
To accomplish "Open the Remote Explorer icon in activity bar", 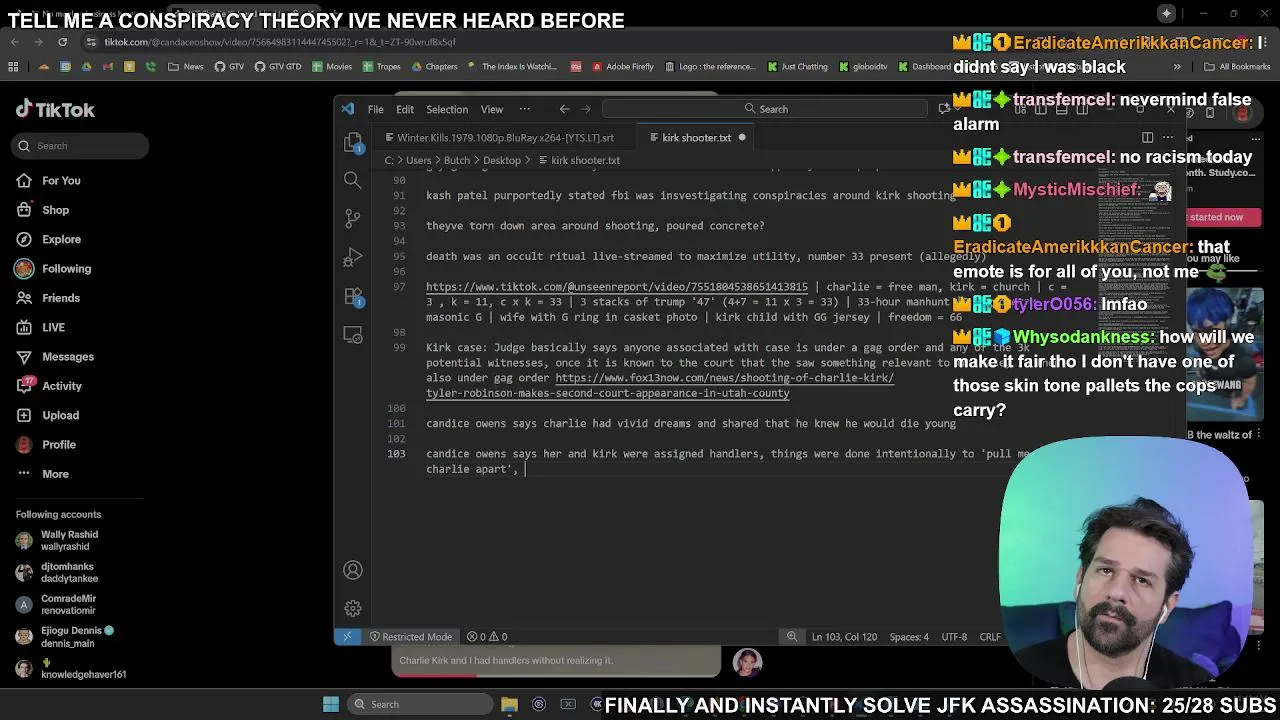I will click(353, 334).
